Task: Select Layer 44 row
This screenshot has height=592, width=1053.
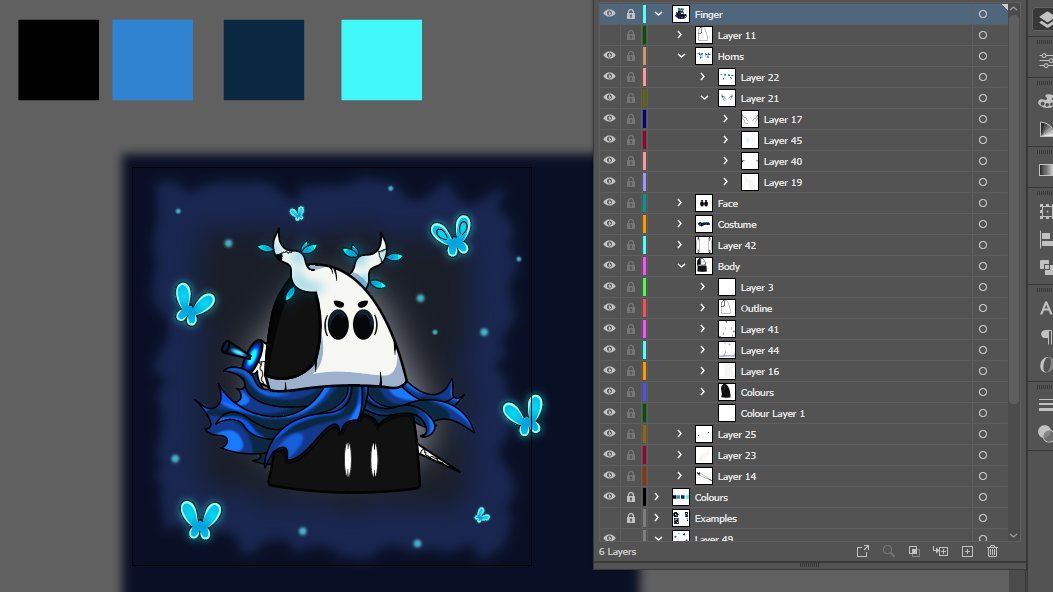Action: point(803,350)
